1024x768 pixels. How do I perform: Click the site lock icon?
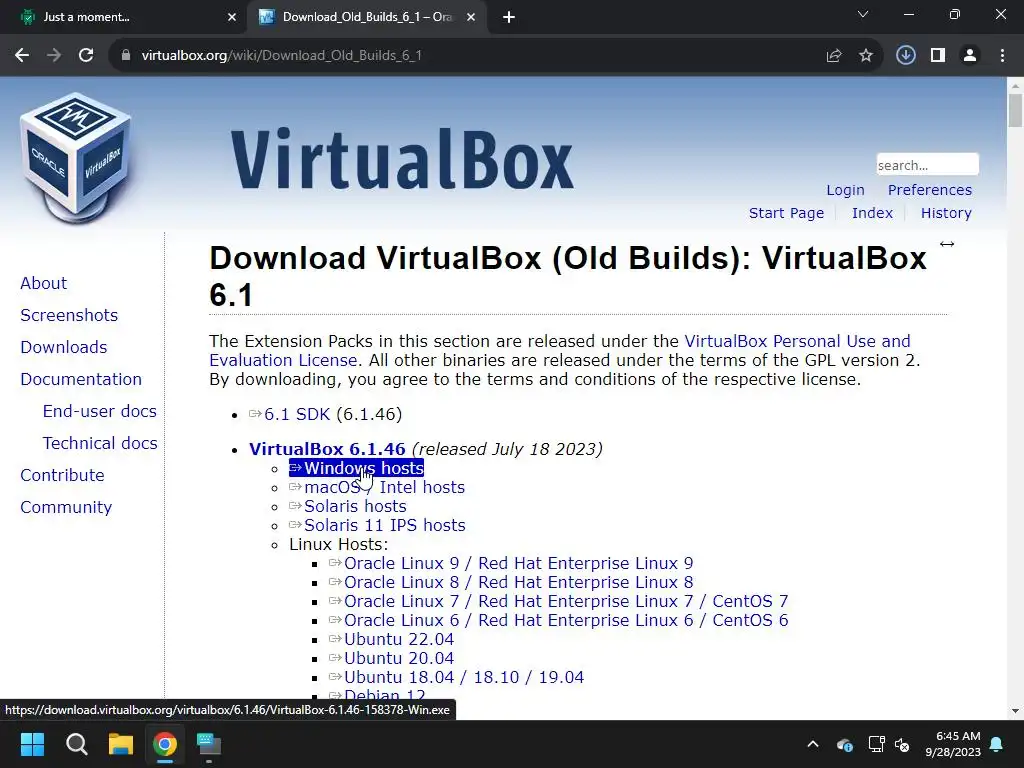click(126, 56)
